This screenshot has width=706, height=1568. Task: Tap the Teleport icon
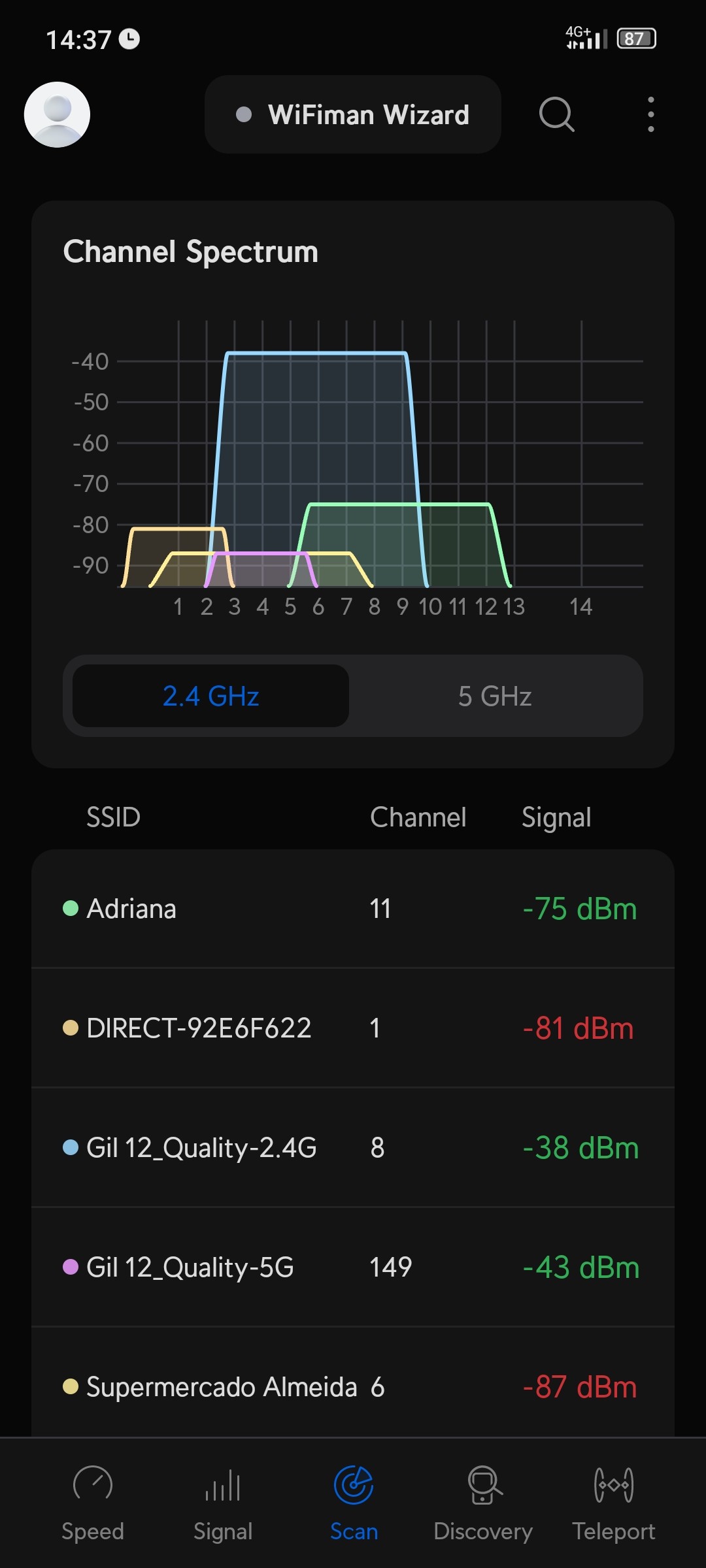[x=614, y=1484]
